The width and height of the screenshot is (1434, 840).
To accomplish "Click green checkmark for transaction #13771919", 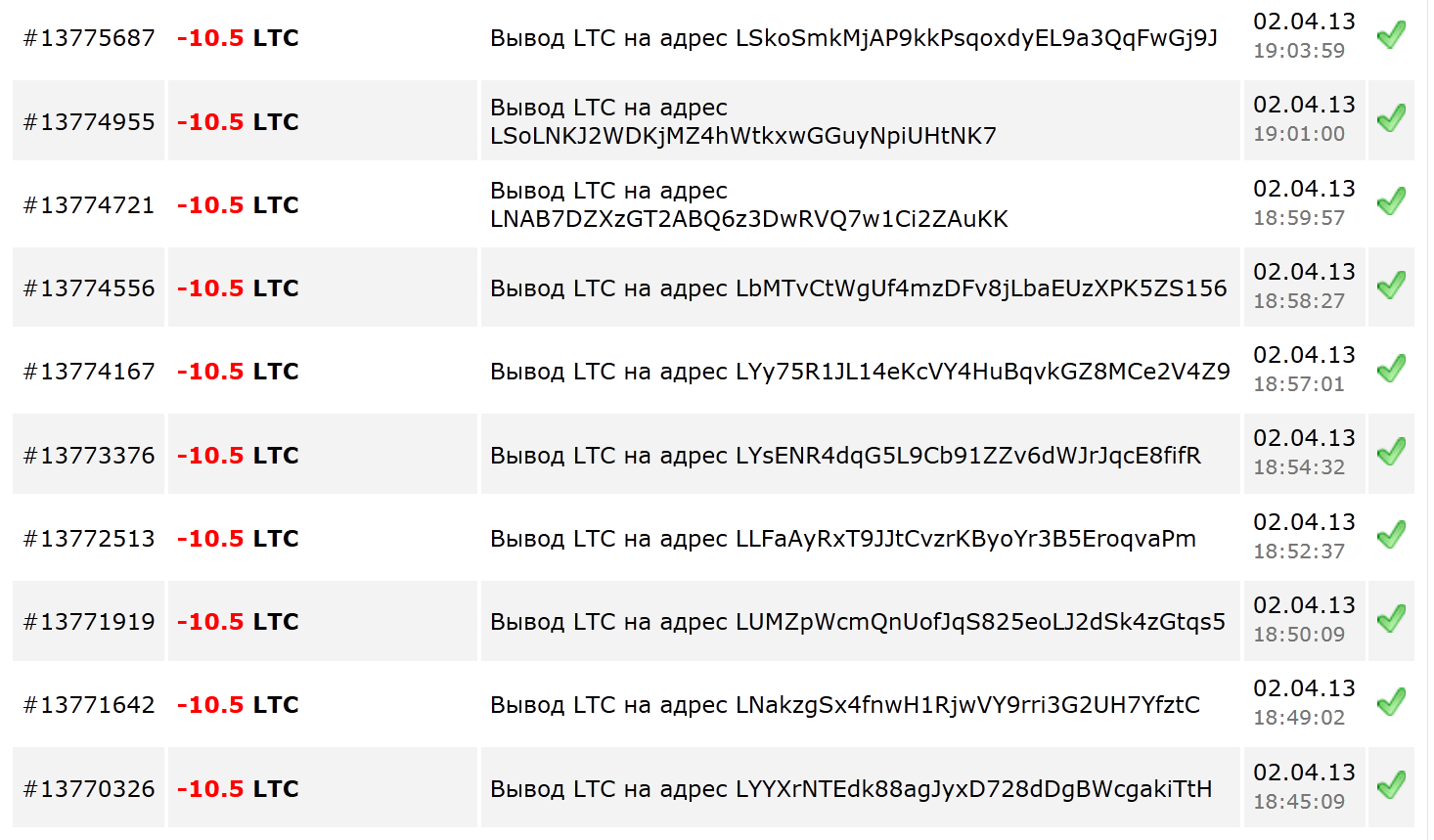I will [1391, 619].
